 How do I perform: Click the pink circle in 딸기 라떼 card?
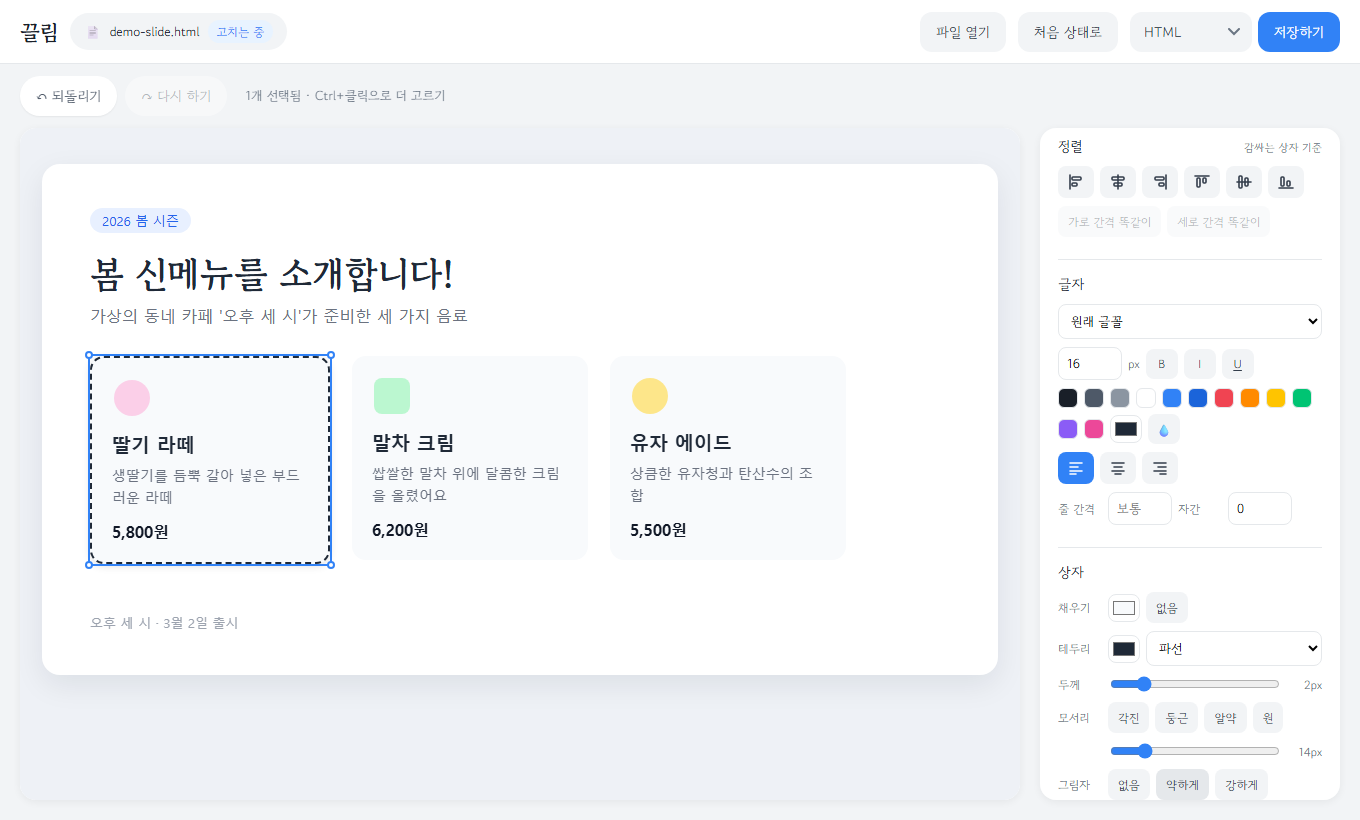(132, 398)
